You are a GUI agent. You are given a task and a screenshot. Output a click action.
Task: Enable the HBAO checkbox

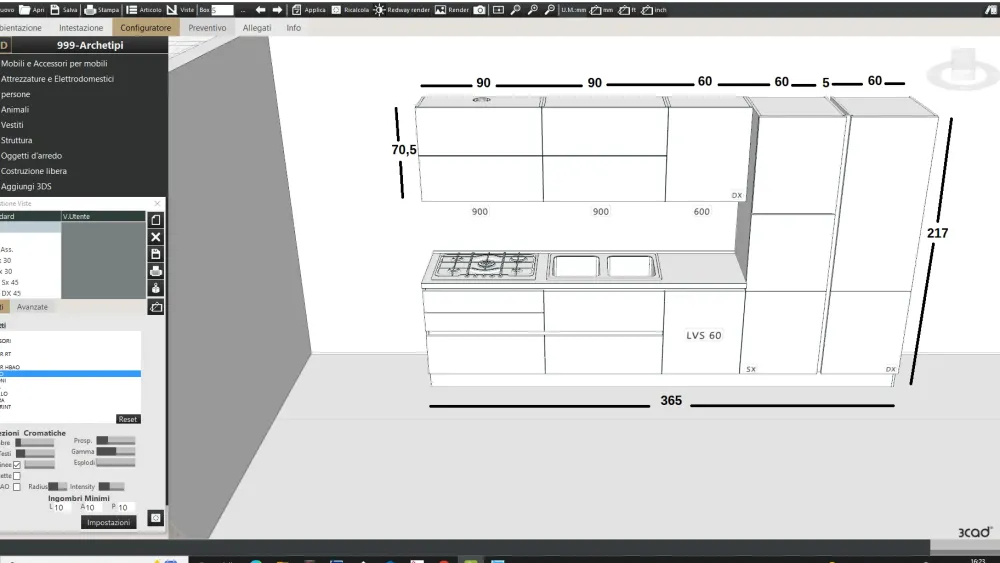pos(17,487)
